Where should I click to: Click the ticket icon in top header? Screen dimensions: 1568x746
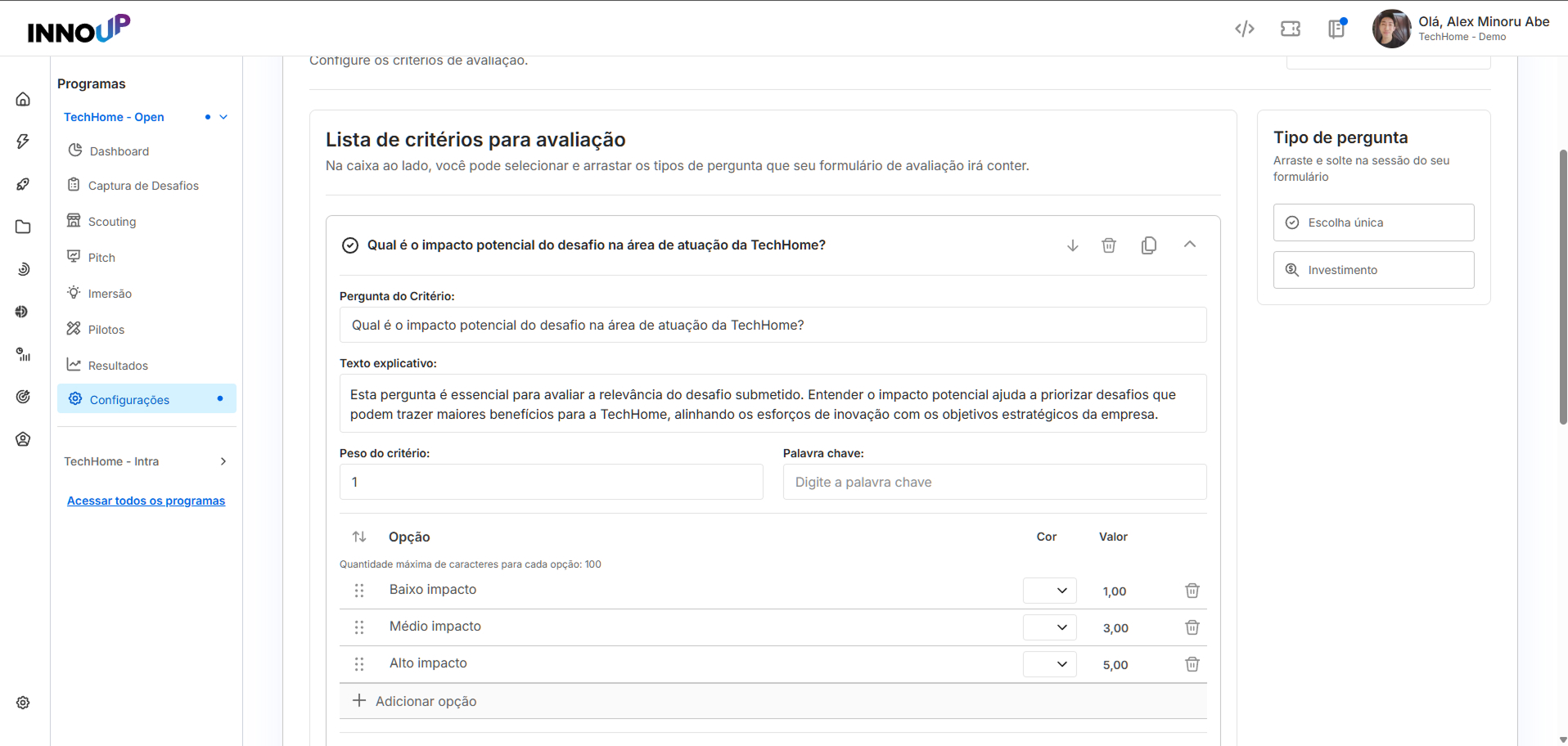(1291, 29)
